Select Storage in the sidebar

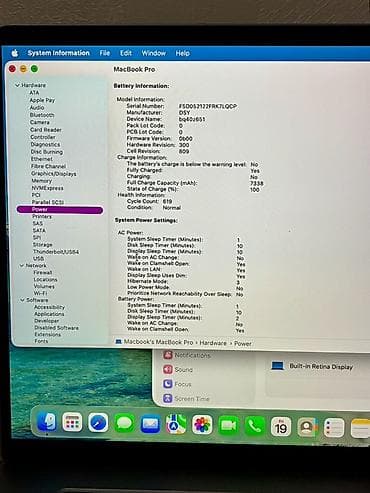tap(43, 244)
